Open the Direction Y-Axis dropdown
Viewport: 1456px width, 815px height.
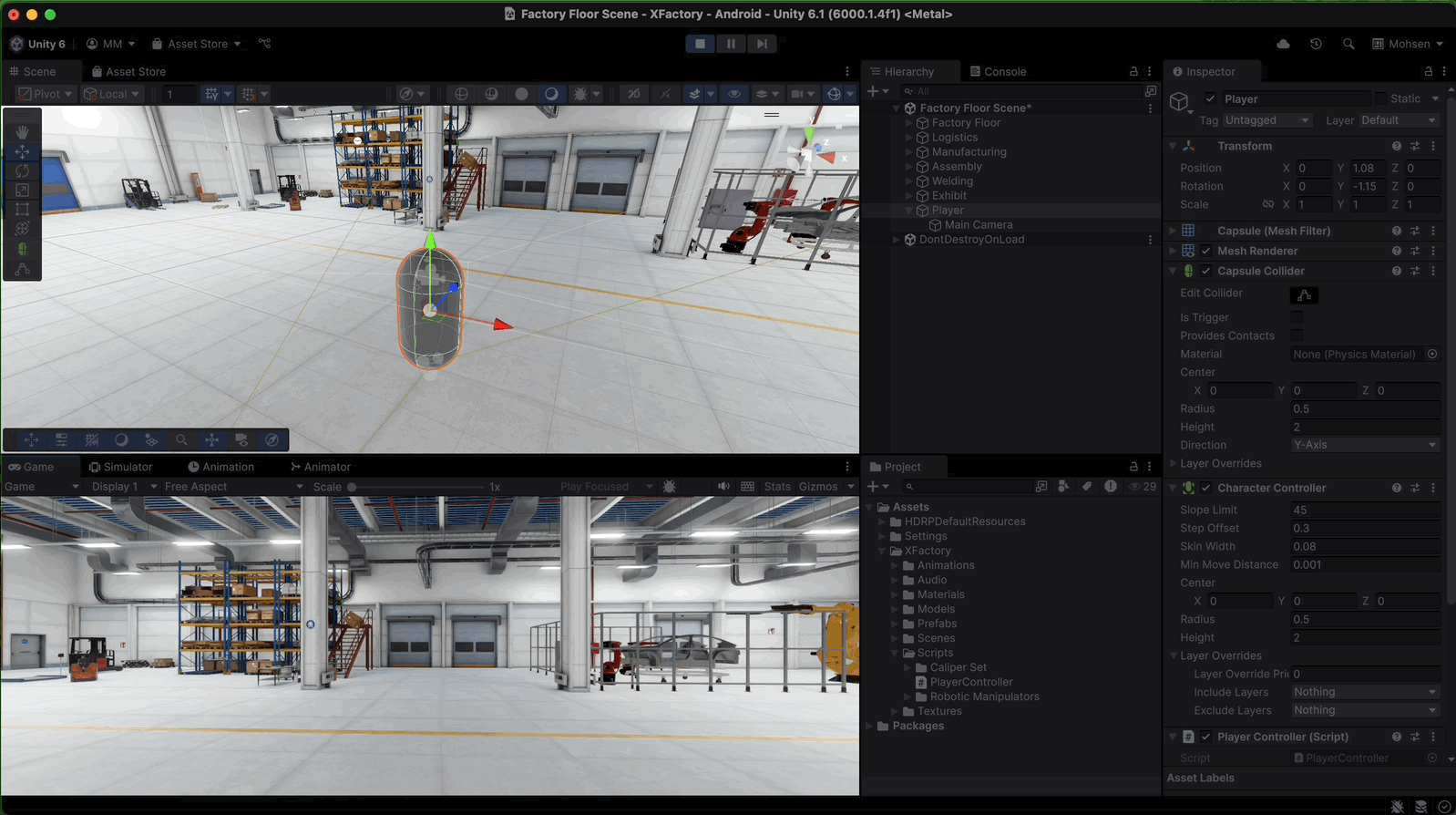1364,445
